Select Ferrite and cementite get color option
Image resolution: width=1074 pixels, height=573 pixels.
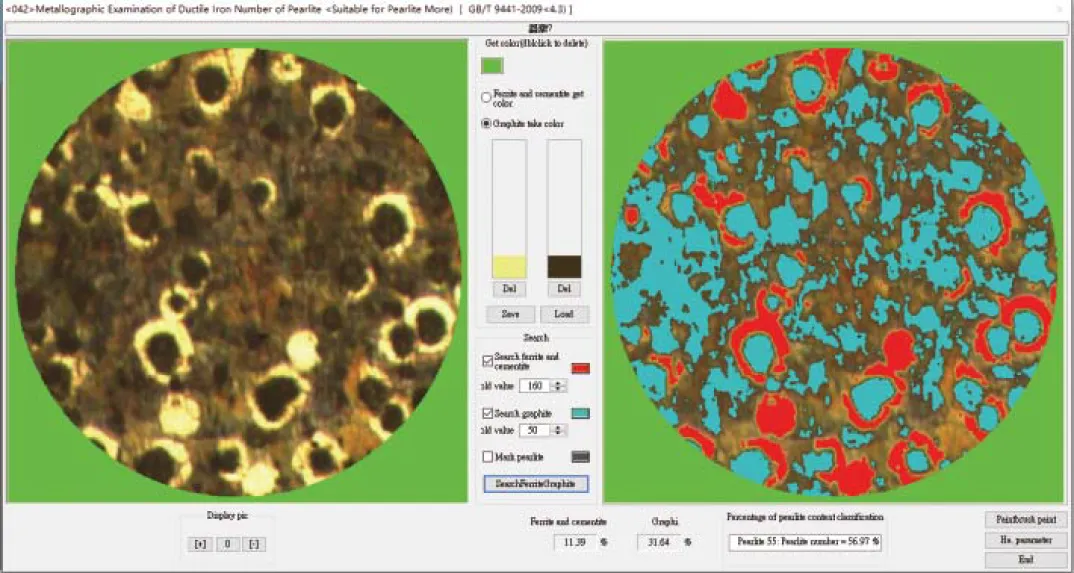point(487,98)
